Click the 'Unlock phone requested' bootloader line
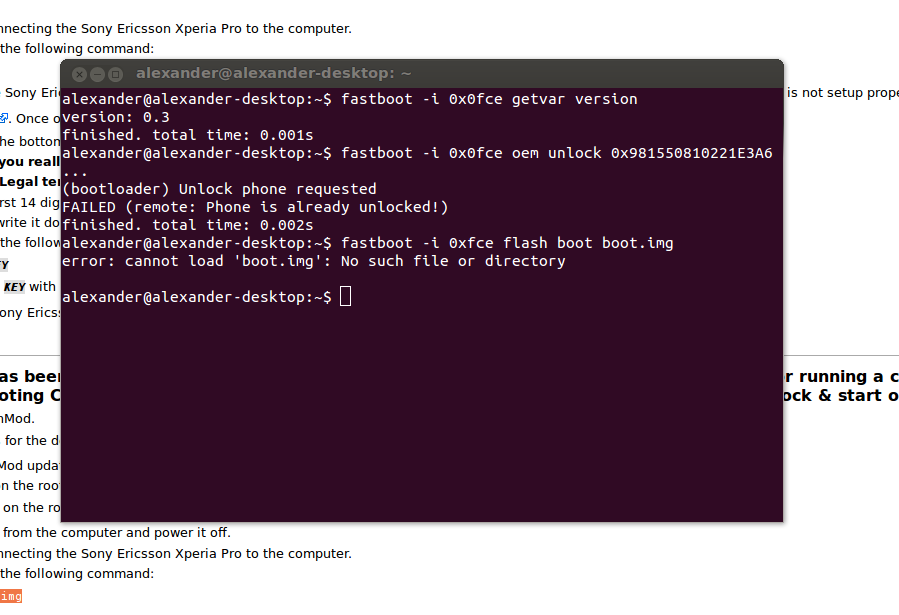Screen dimensions: 899x615 click(x=219, y=189)
